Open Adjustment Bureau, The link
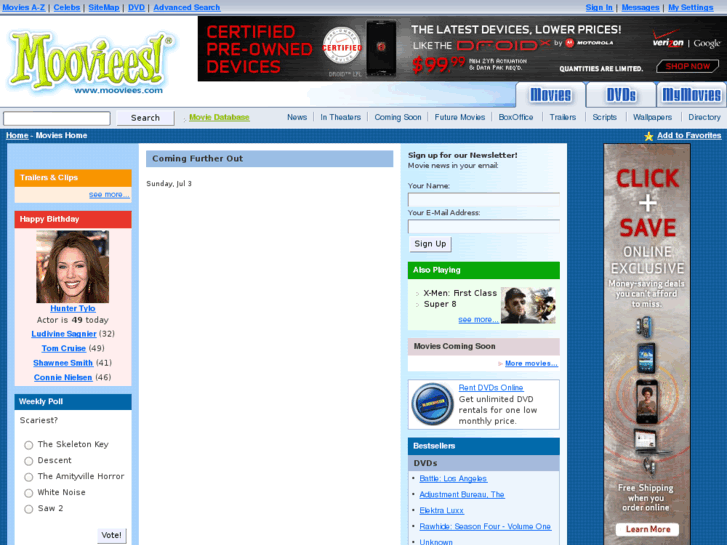This screenshot has width=727, height=545. point(462,494)
